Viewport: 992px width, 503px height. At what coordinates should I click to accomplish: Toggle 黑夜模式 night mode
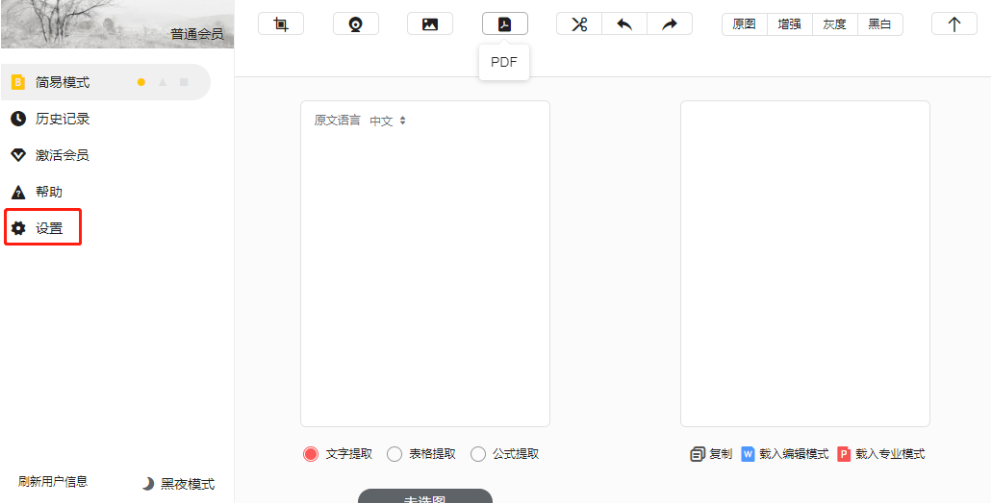[178, 484]
